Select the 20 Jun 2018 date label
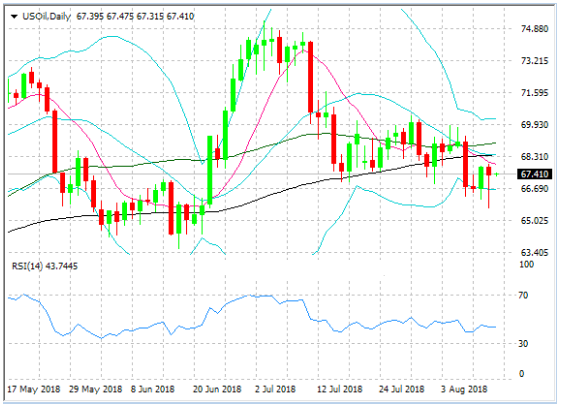The height and width of the screenshot is (407, 562). [217, 389]
